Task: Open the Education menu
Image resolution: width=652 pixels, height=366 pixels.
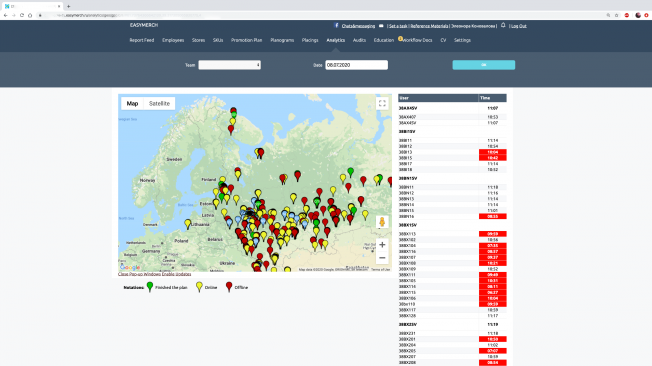Action: tap(383, 40)
